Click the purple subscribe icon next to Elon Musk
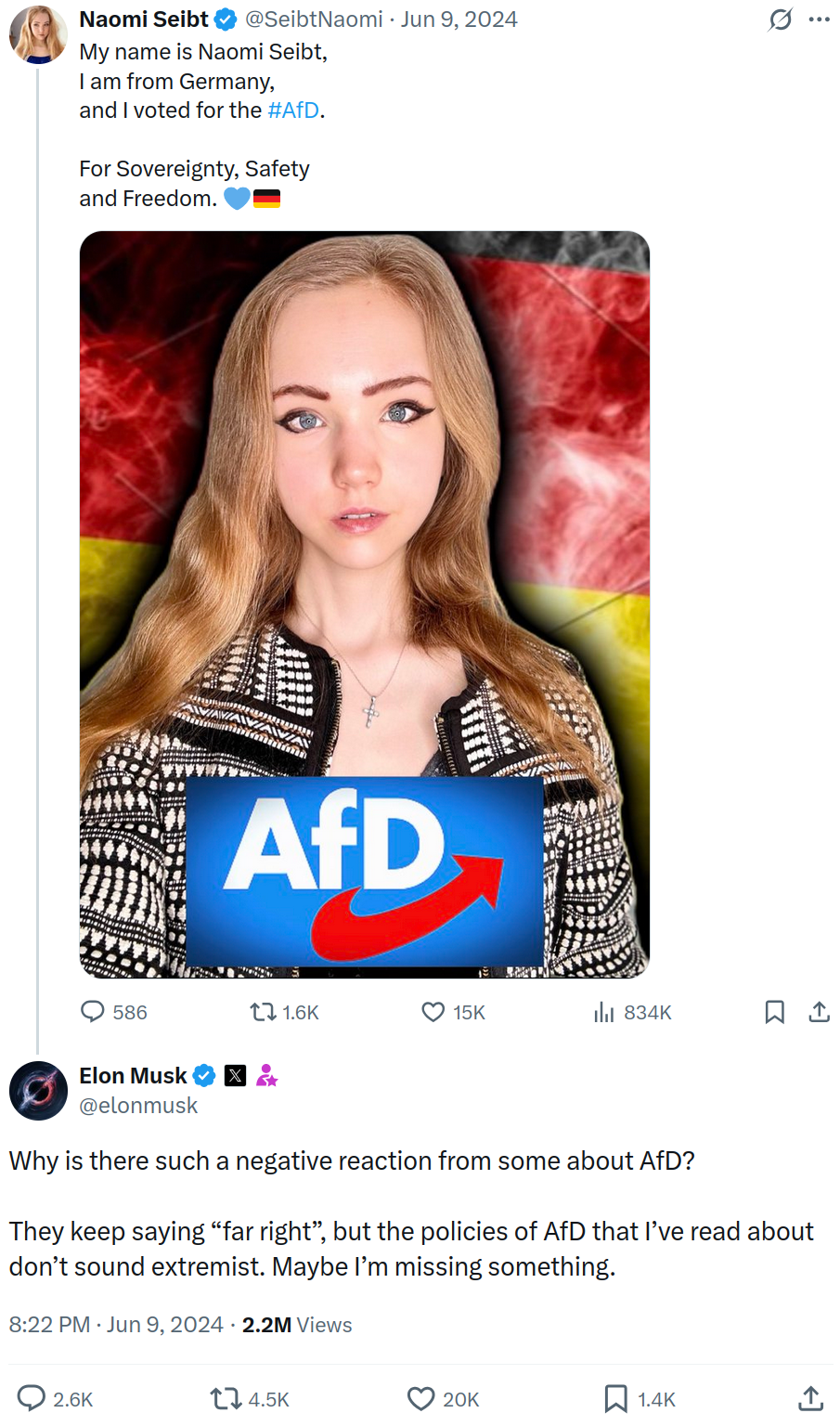This screenshot has width=840, height=1426. (267, 1076)
